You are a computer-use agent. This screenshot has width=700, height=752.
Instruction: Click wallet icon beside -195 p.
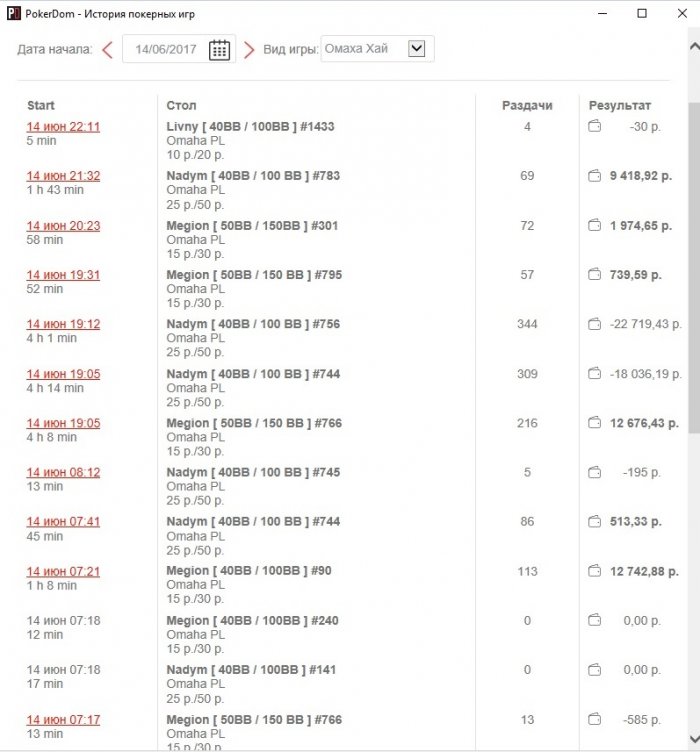[x=595, y=472]
